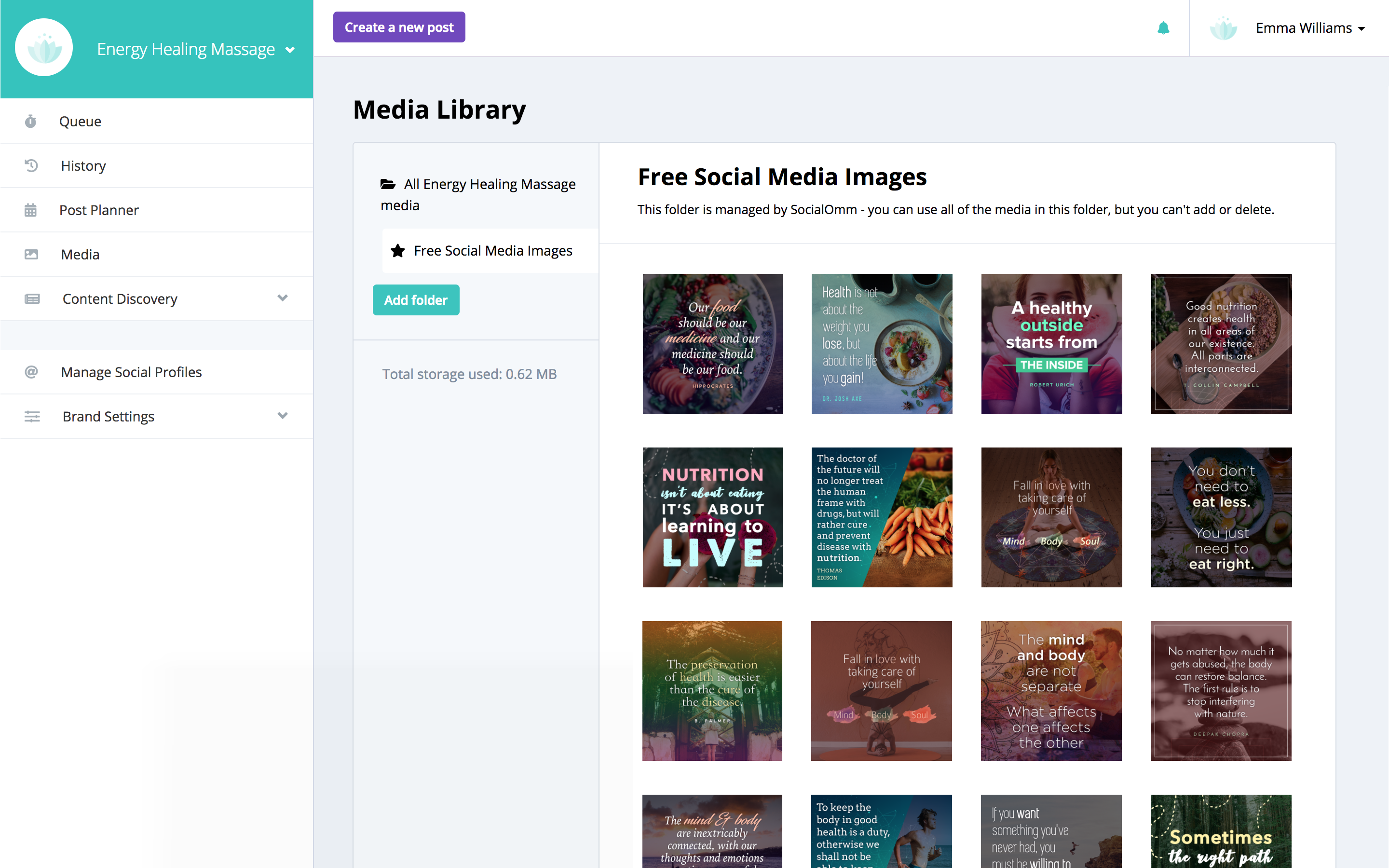Image resolution: width=1389 pixels, height=868 pixels.
Task: Click the Media image icon
Action: (31, 254)
